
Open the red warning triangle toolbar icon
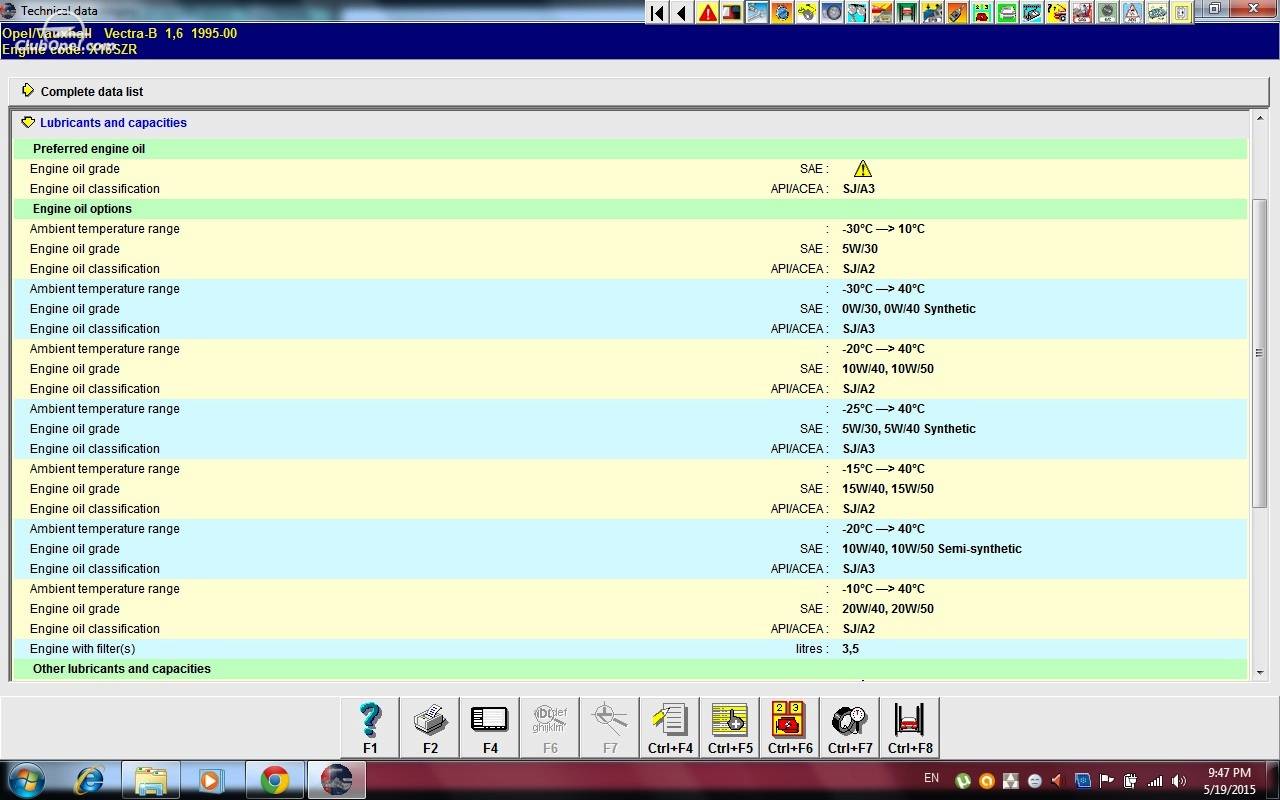click(x=707, y=12)
